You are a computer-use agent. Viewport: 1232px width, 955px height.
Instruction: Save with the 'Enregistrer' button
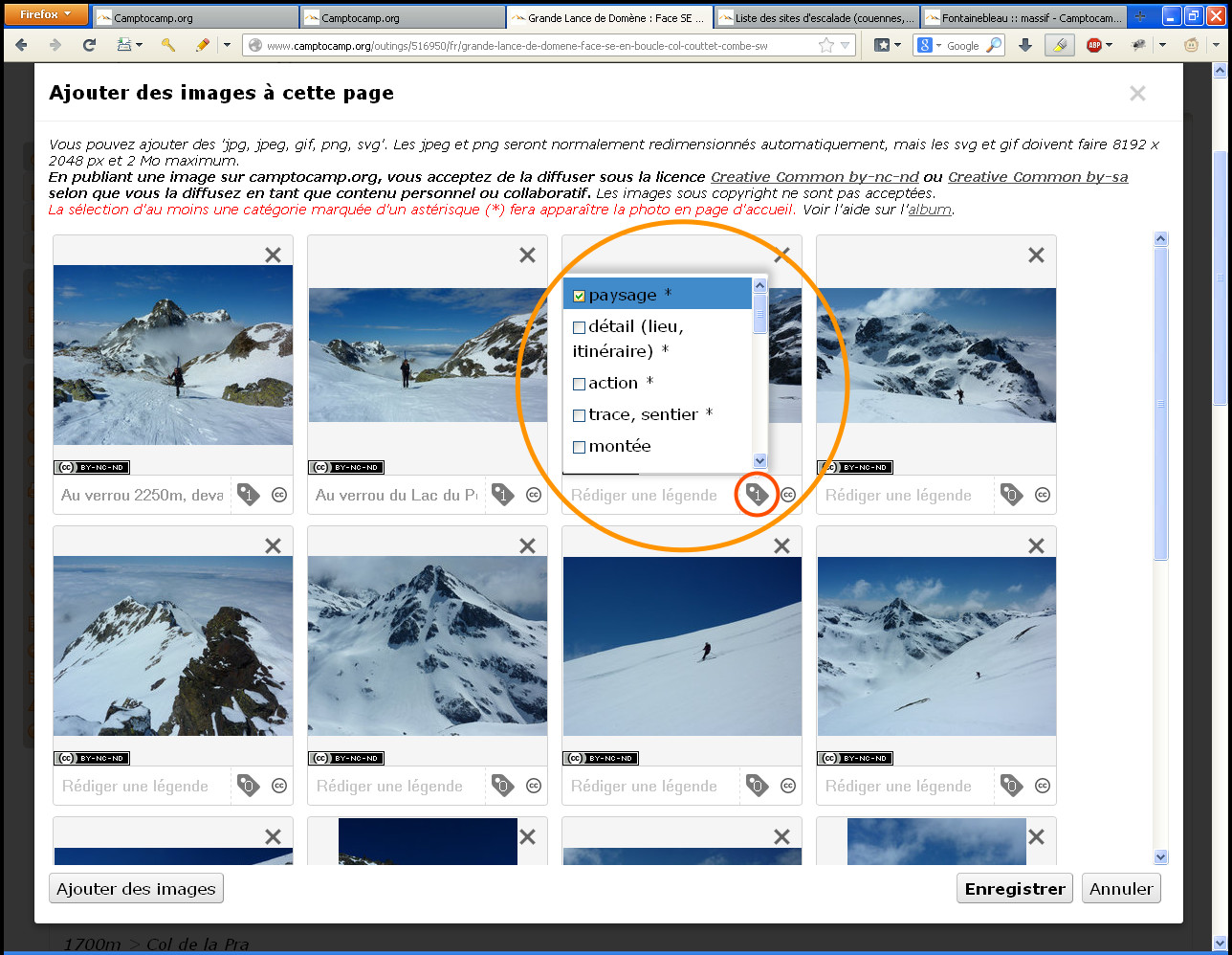(x=1015, y=888)
